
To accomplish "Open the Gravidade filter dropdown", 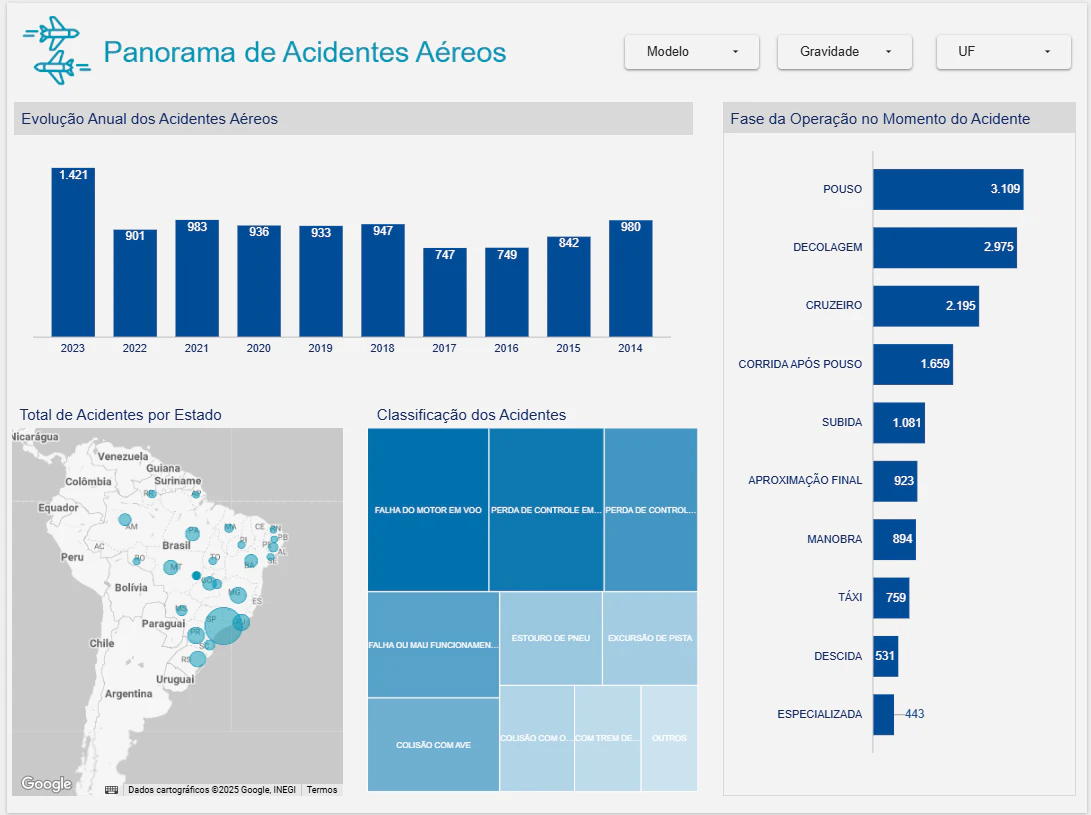I will (x=845, y=52).
